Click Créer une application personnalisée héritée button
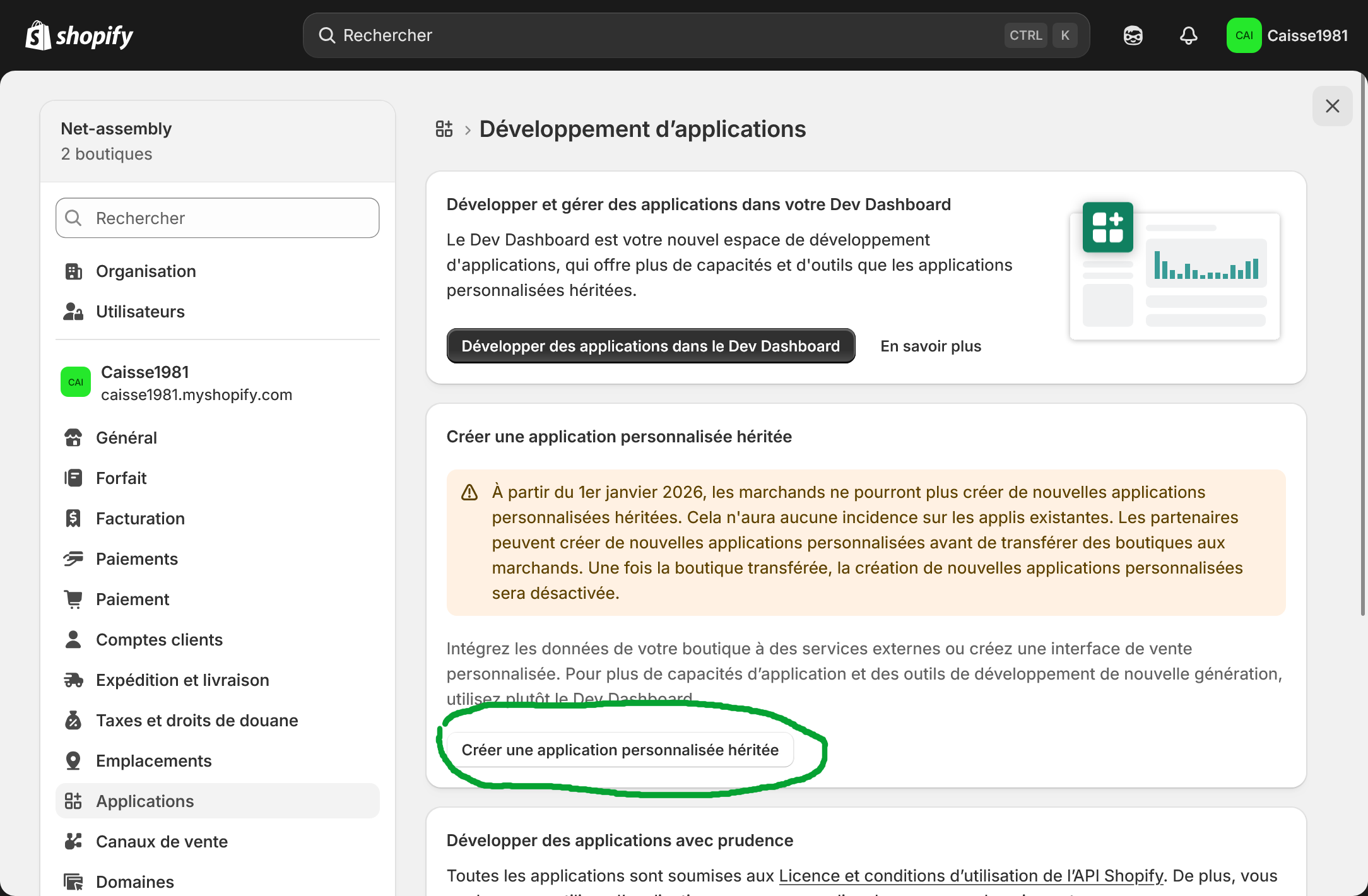Viewport: 1368px width, 896px height. coord(620,750)
